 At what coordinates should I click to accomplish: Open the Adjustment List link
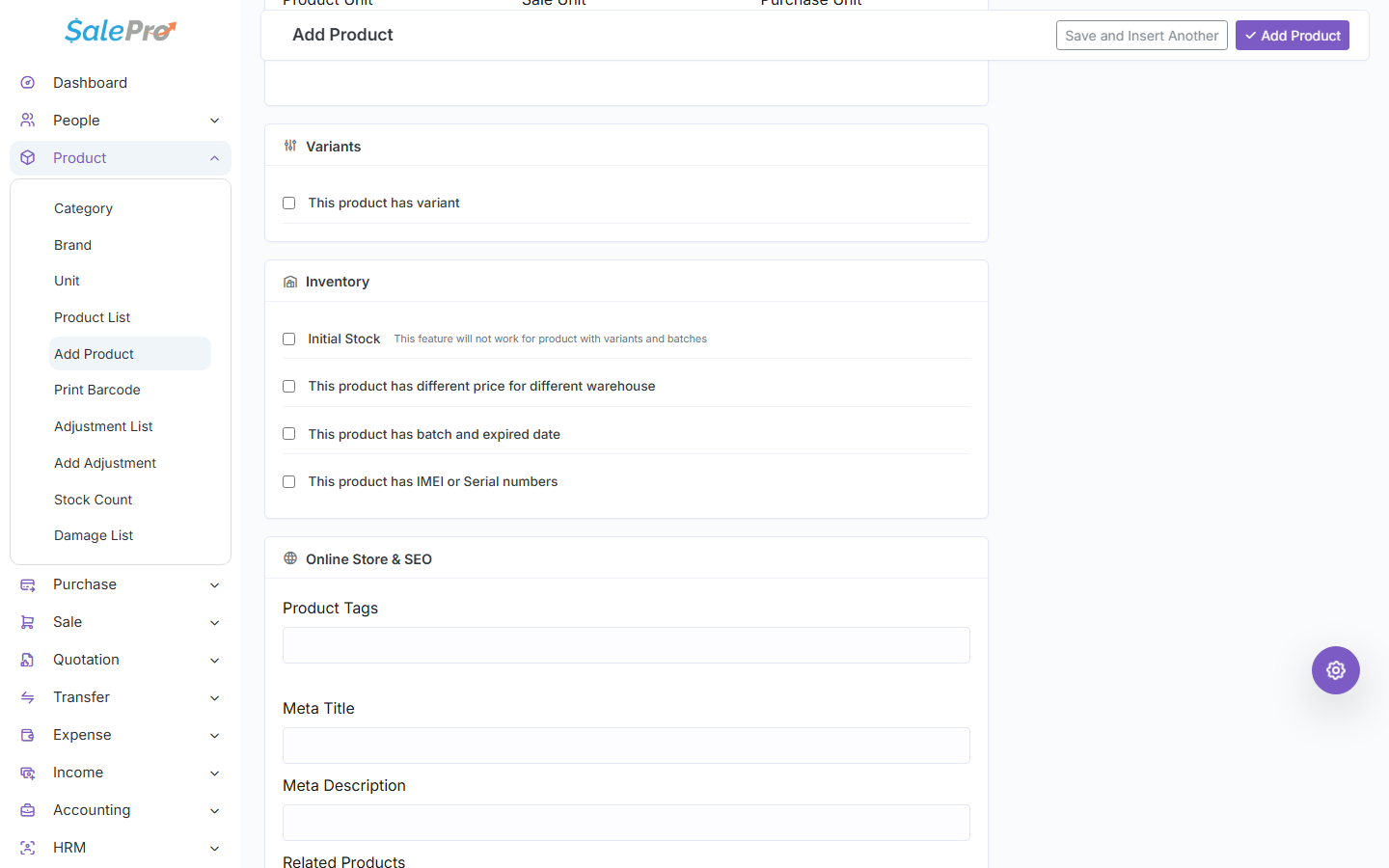(104, 426)
